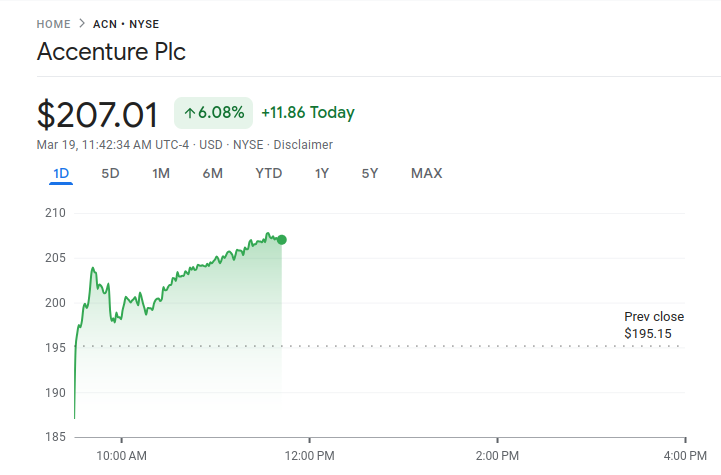
Task: Switch chart to YTD view
Action: 269,173
